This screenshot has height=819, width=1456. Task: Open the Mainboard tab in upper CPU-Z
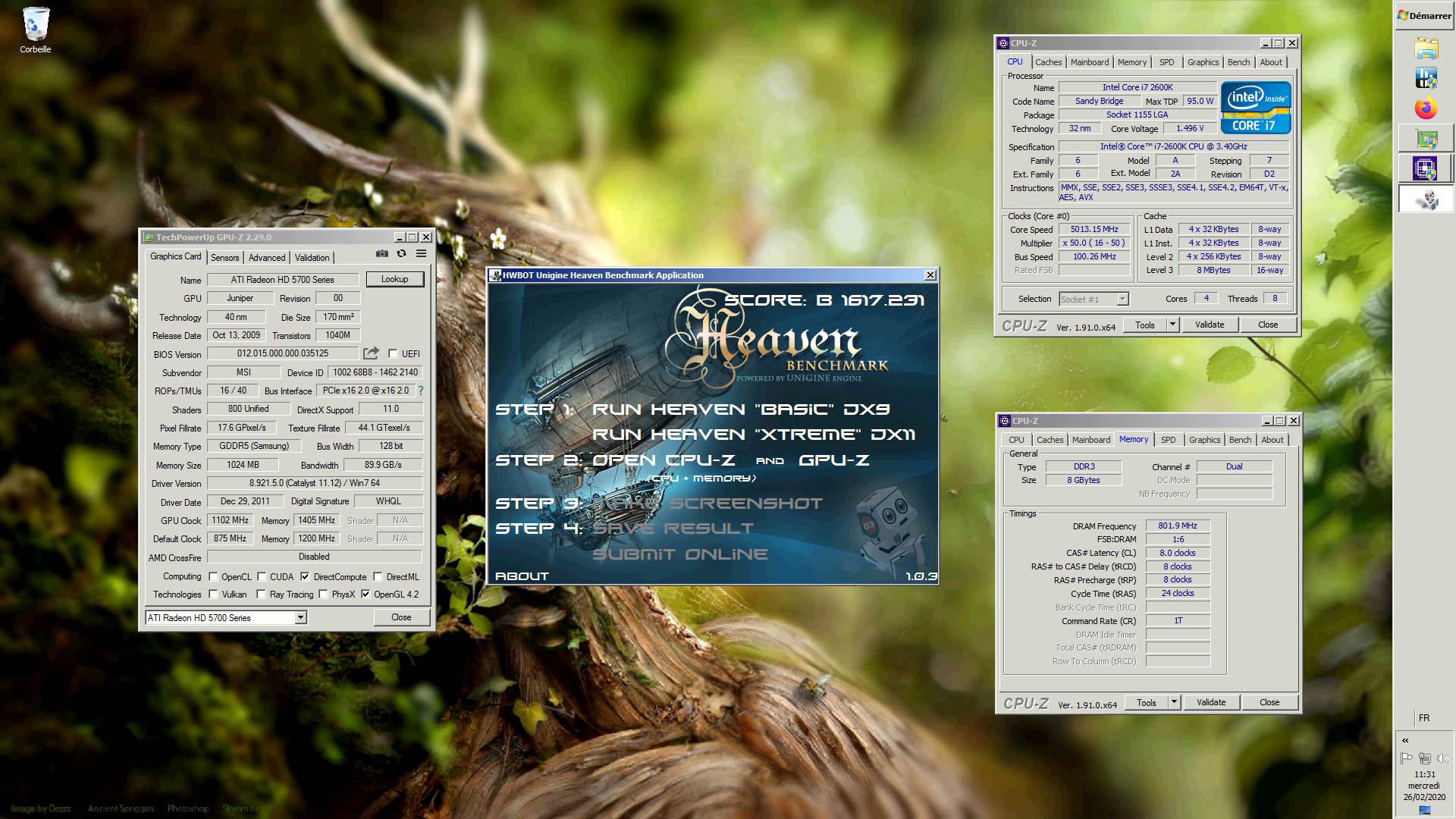1090,62
